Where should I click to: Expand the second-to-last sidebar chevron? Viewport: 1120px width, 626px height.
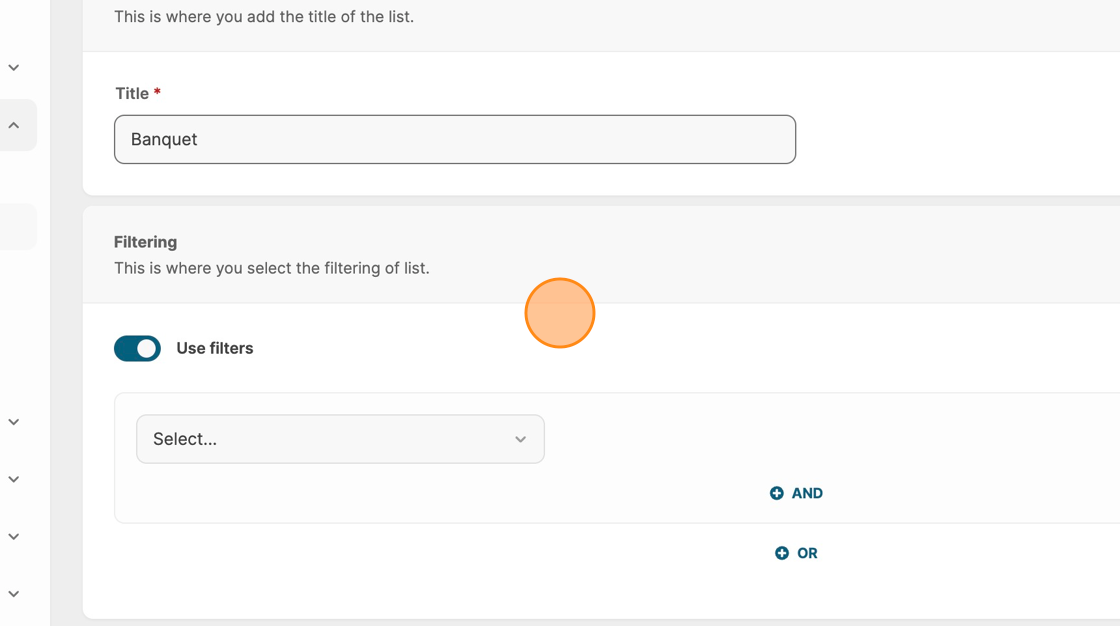[x=14, y=537]
